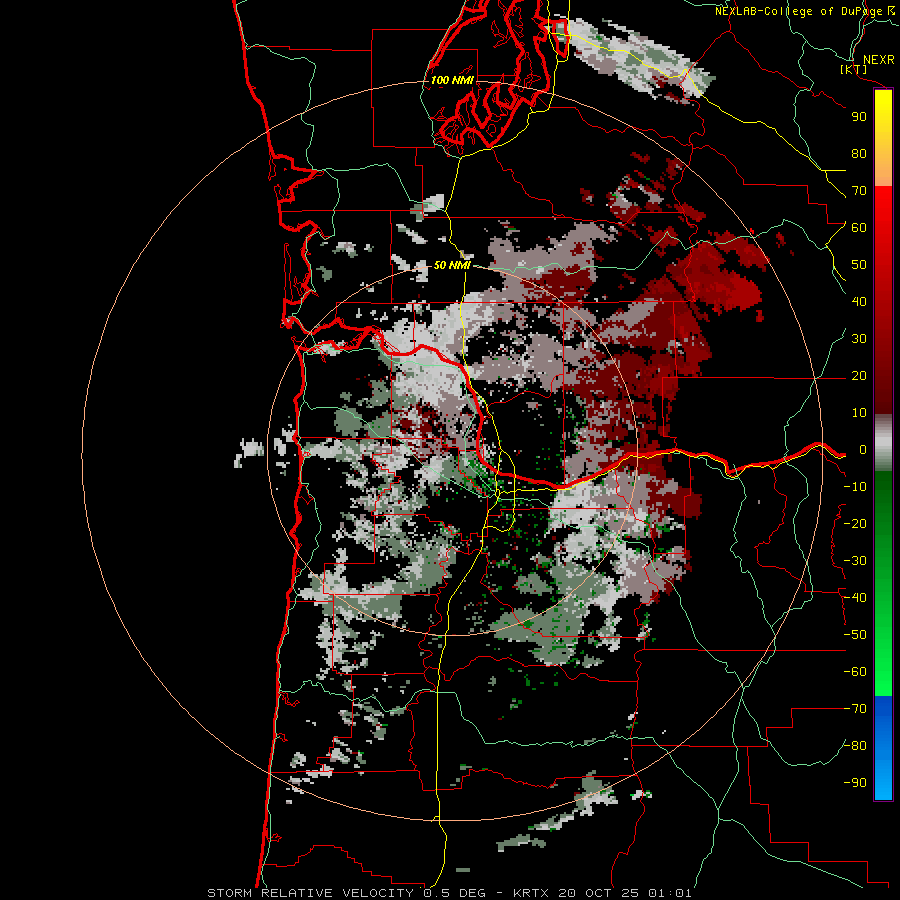Select the 50 value on velocity scale

coord(859,265)
